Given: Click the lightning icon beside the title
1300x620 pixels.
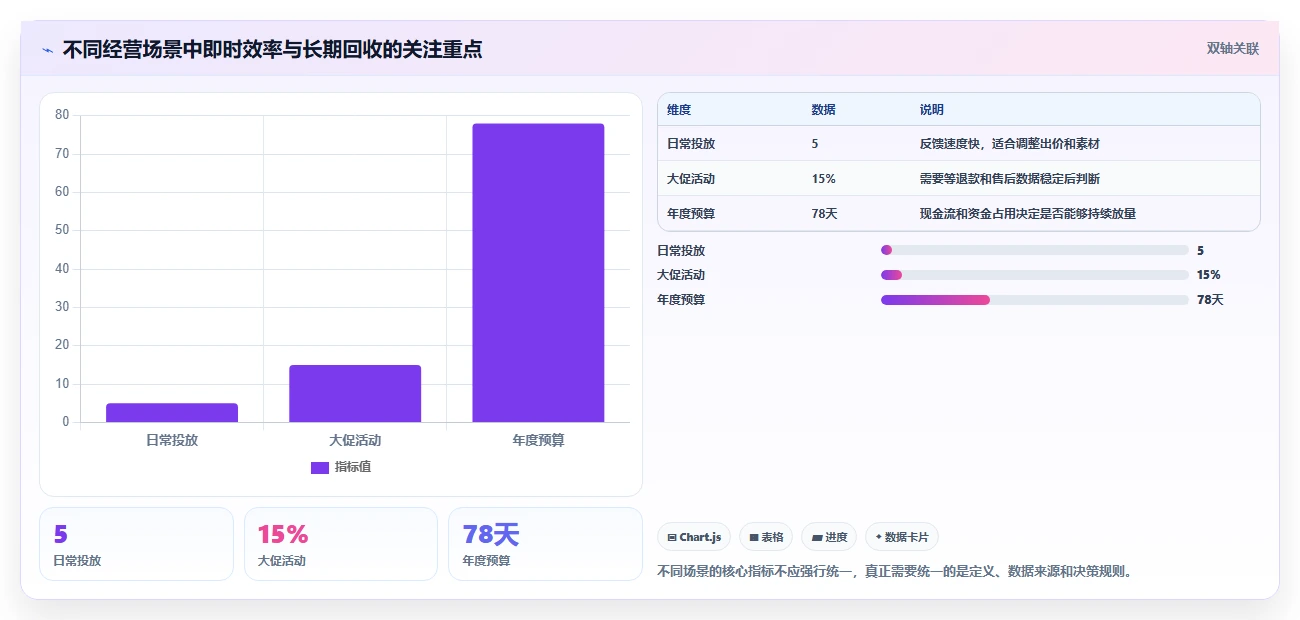Looking at the screenshot, I should tap(48, 50).
